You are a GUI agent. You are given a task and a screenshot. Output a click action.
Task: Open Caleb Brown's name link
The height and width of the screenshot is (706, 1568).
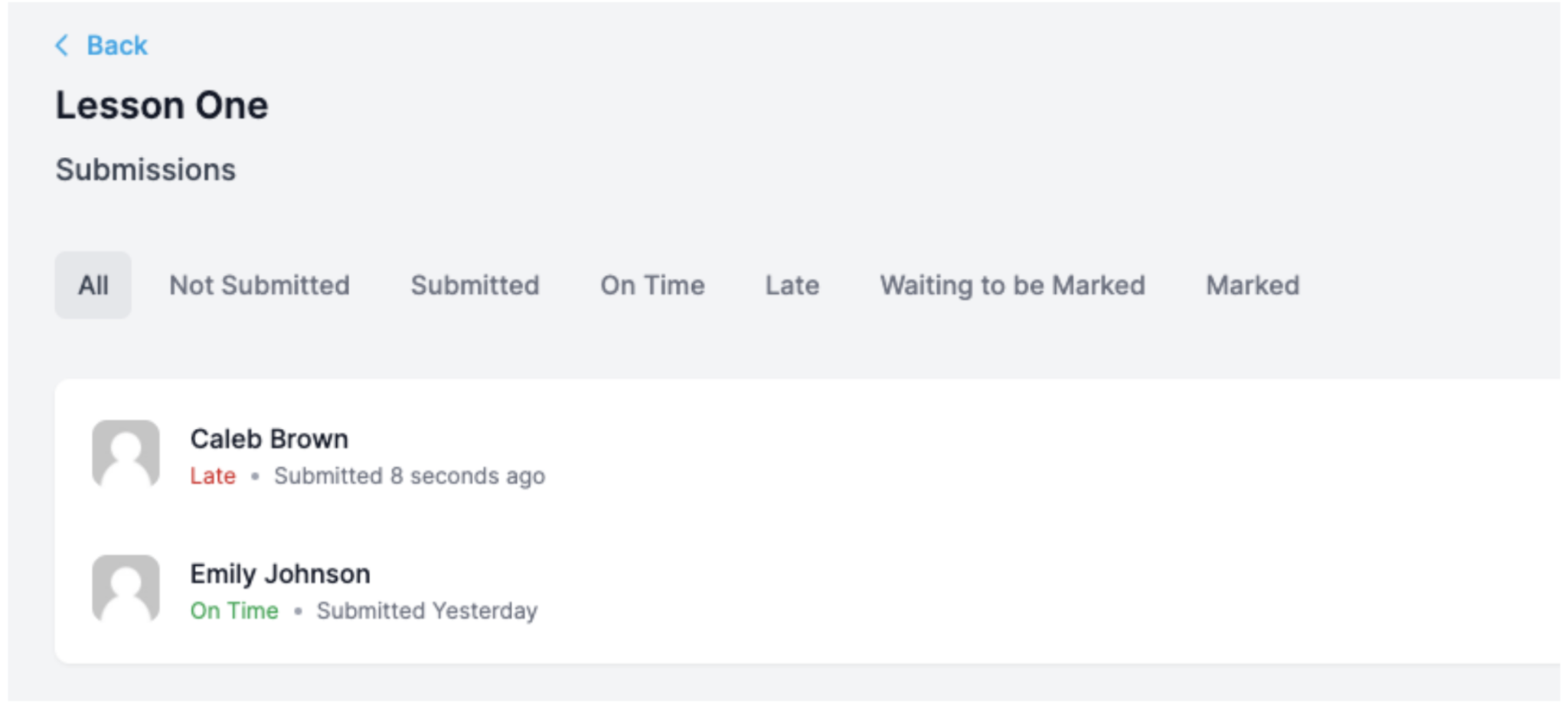269,439
